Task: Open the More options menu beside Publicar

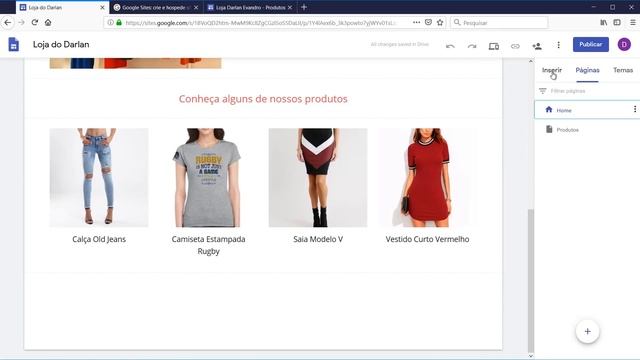Action: tap(558, 45)
